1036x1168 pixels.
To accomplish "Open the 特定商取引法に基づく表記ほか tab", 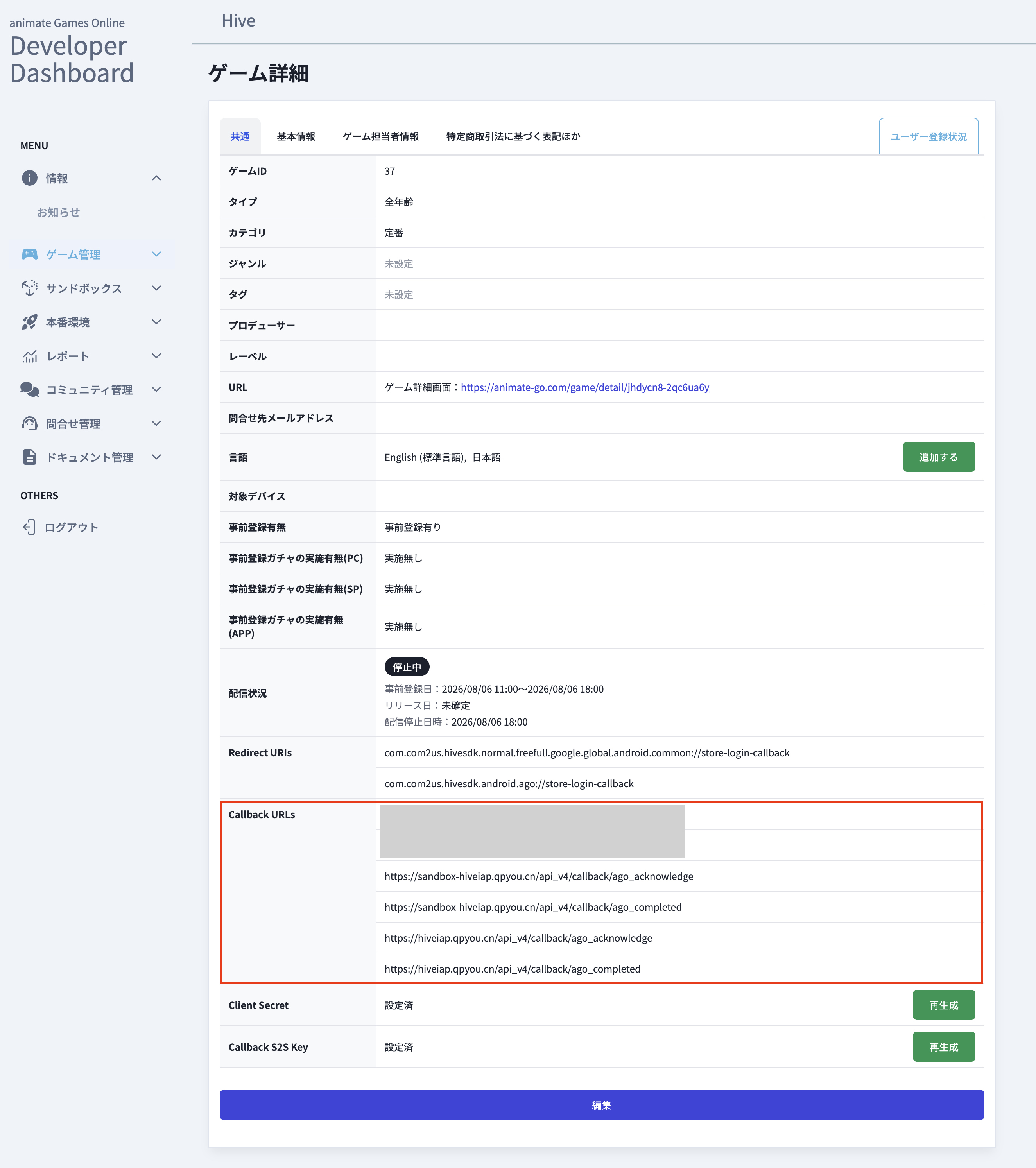I will [513, 136].
